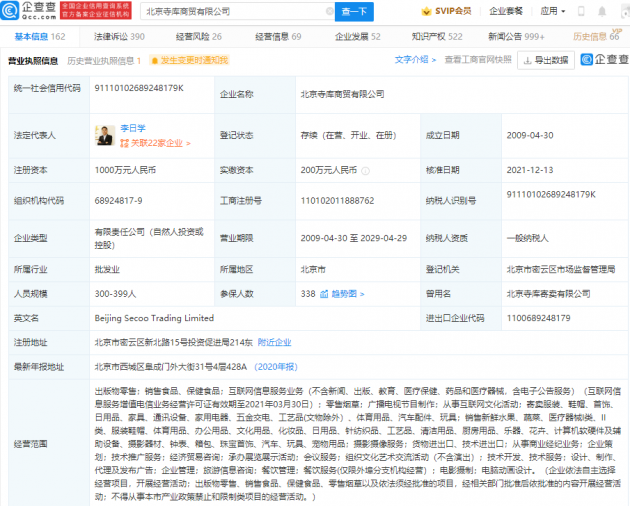Select registered capital 1000万元人民币

click(x=125, y=170)
